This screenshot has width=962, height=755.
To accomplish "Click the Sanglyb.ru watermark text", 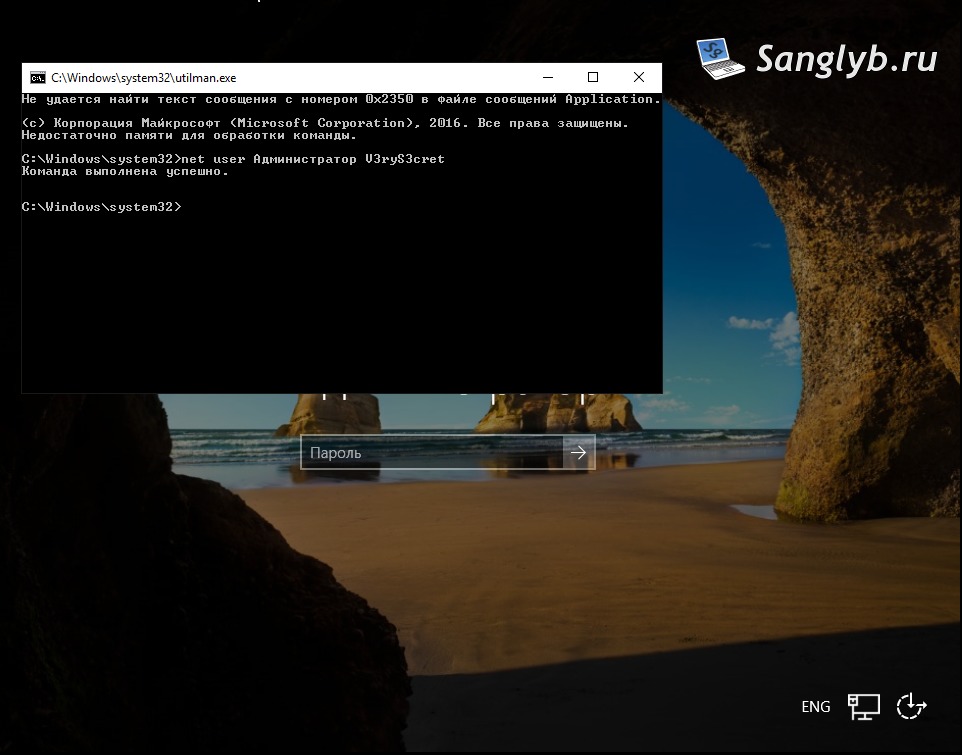I will pyautogui.click(x=847, y=60).
